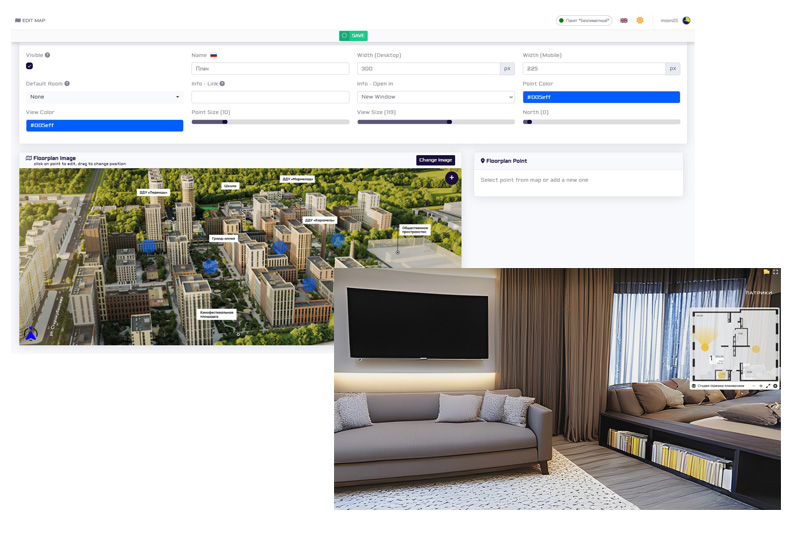The height and width of the screenshot is (533, 800).
Task: Switch language using the UK flag icon
Action: click(624, 20)
